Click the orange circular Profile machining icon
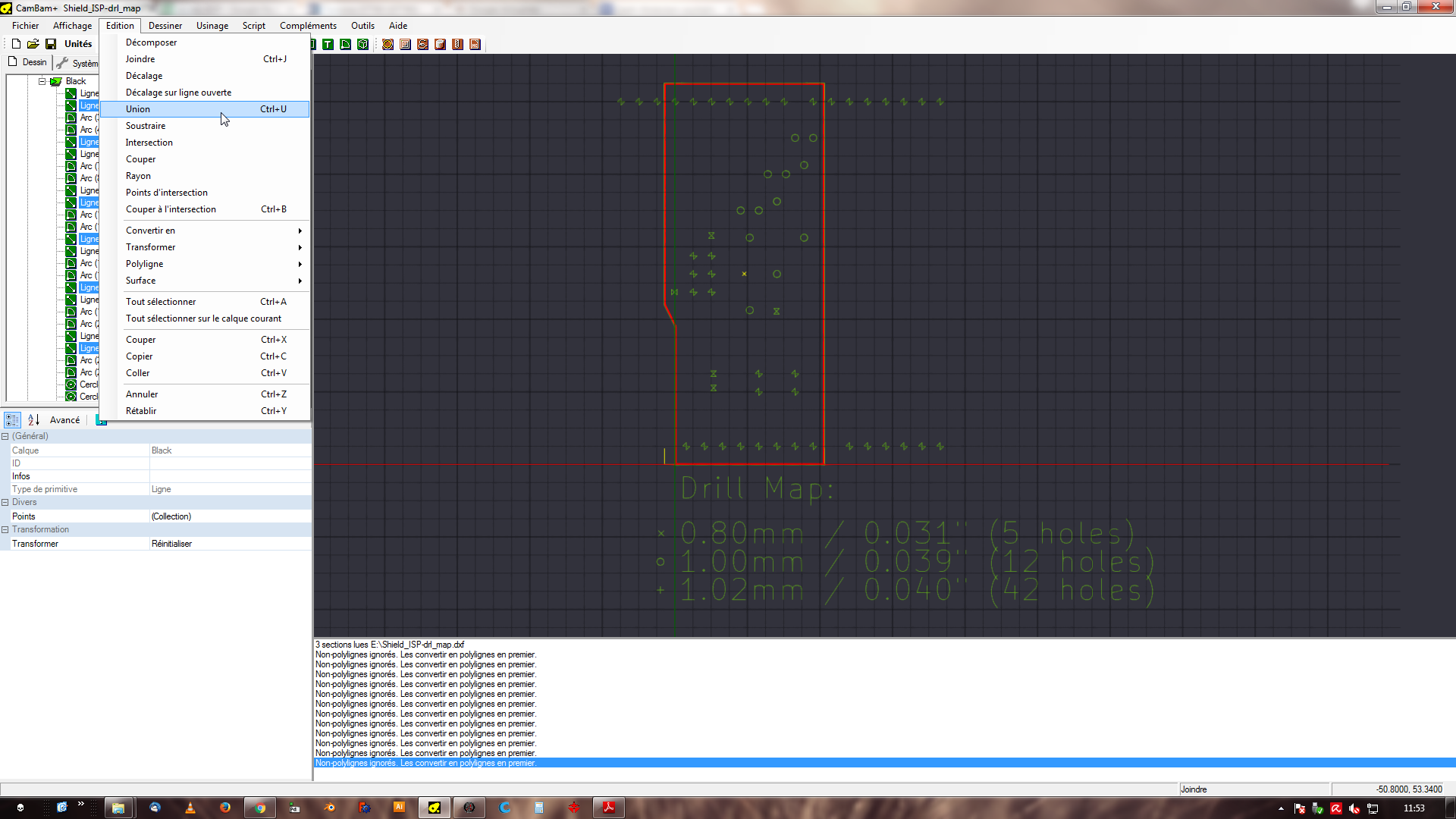Screen dimensions: 1456x819 tap(388, 45)
